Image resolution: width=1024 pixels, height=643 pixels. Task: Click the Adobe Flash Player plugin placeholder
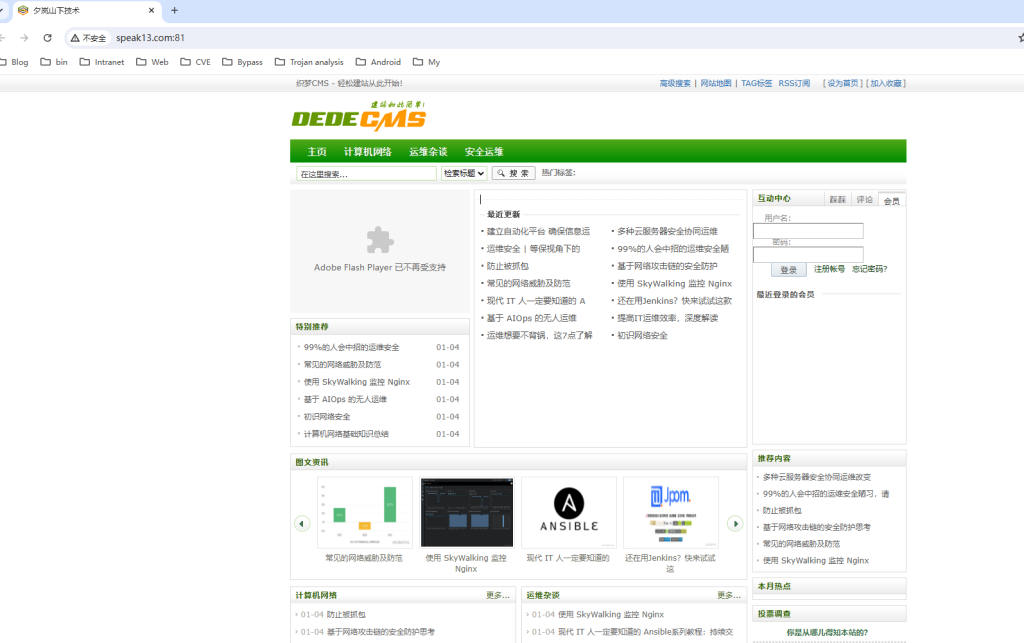point(379,250)
